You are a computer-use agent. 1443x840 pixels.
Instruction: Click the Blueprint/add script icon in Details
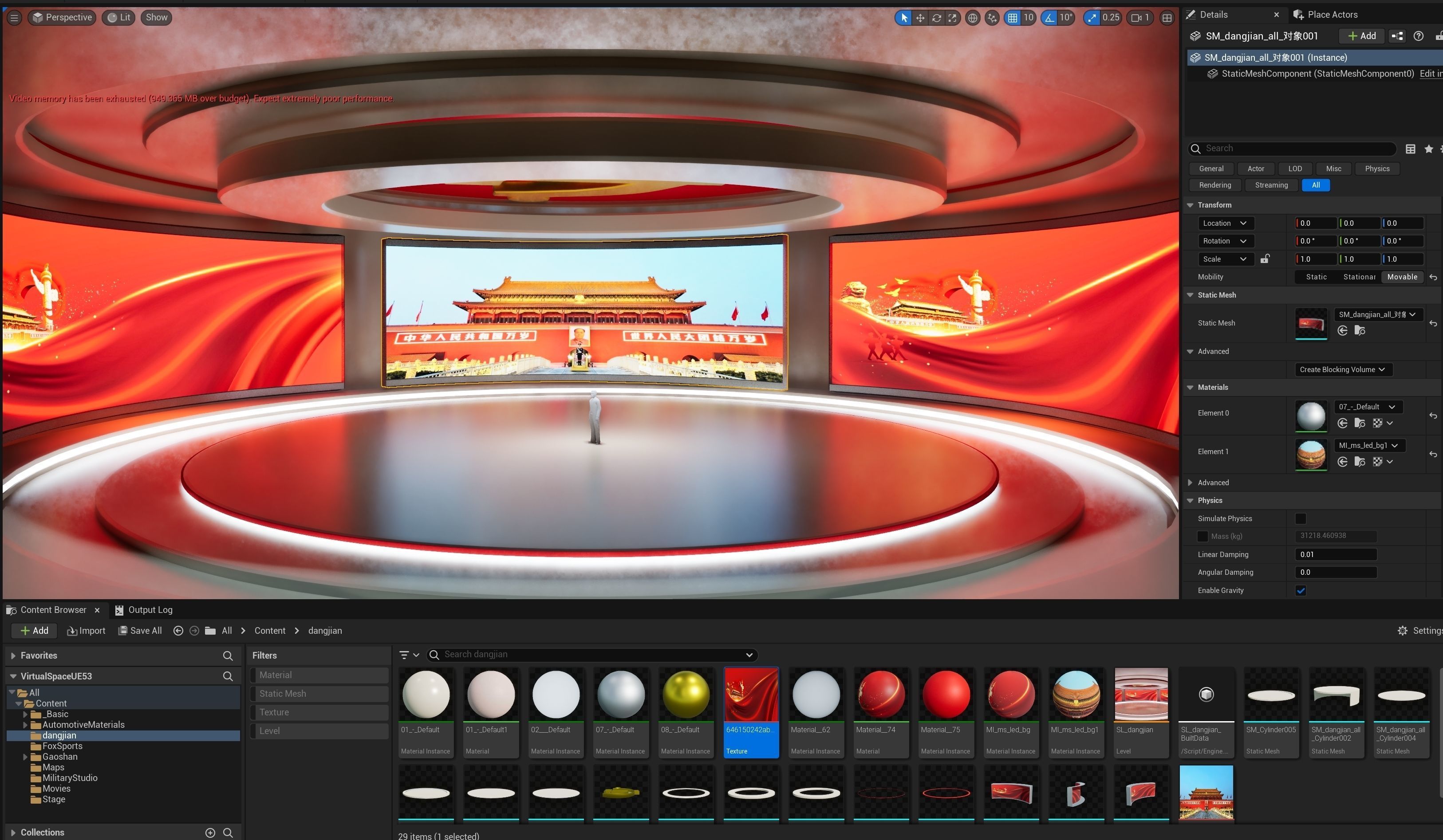[x=1397, y=36]
